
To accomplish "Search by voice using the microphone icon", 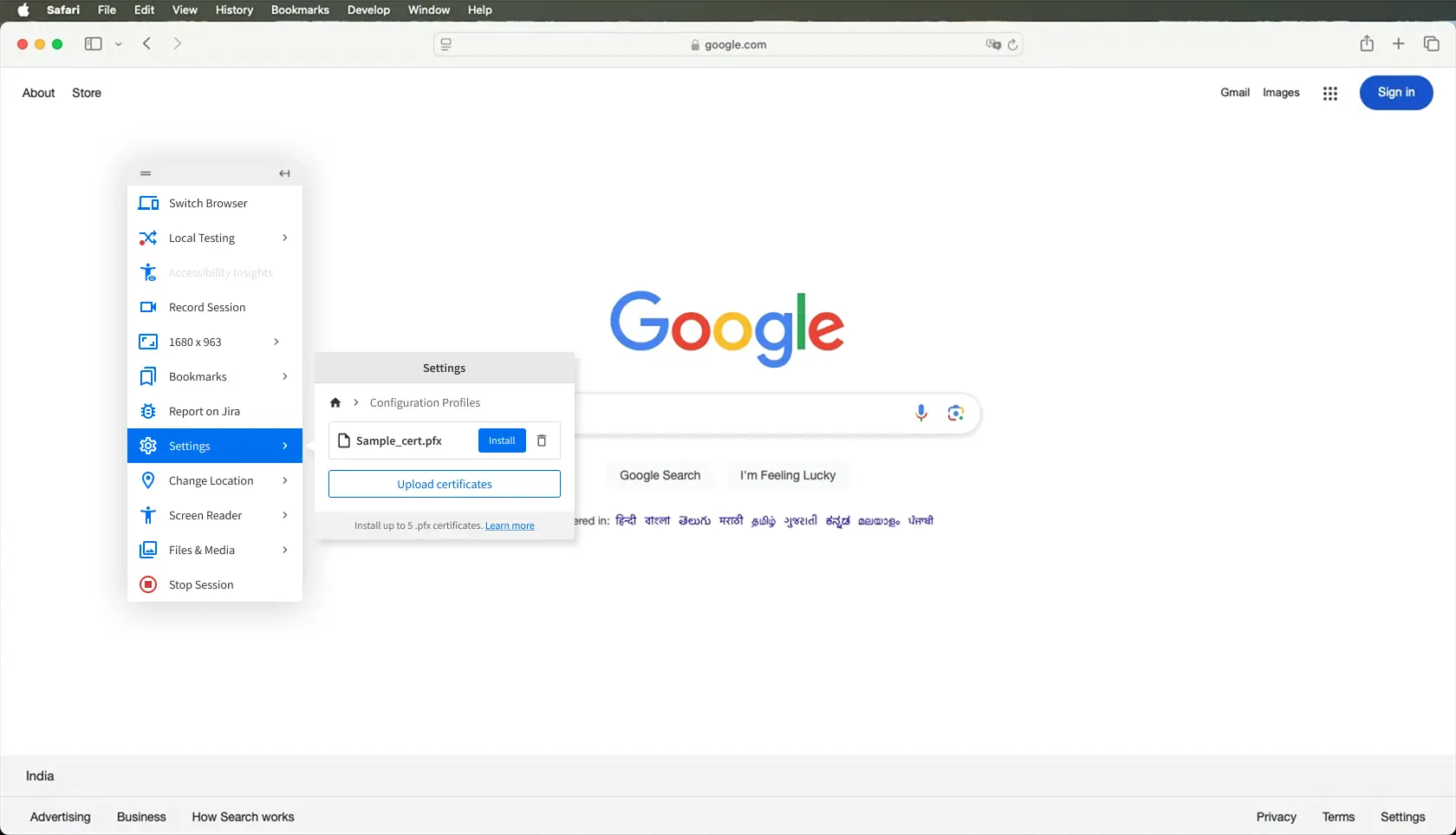I will point(921,413).
